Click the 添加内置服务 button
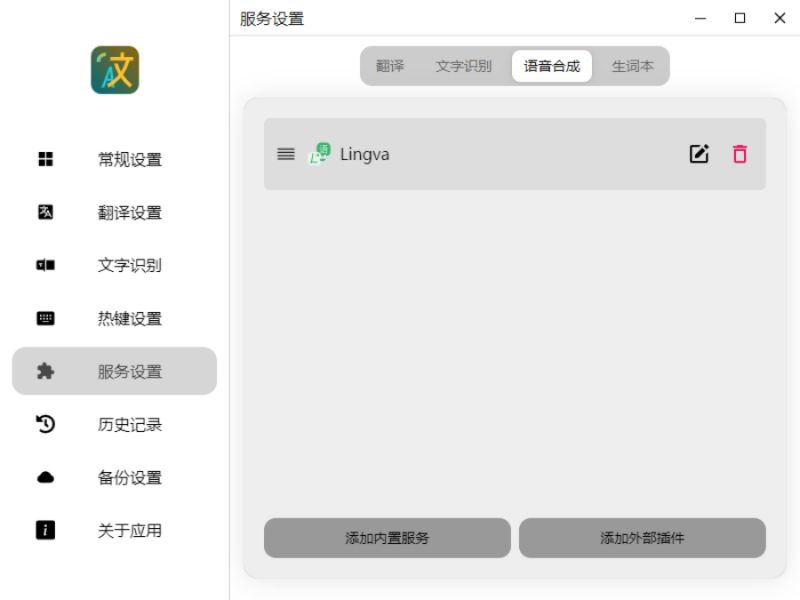 coord(387,538)
